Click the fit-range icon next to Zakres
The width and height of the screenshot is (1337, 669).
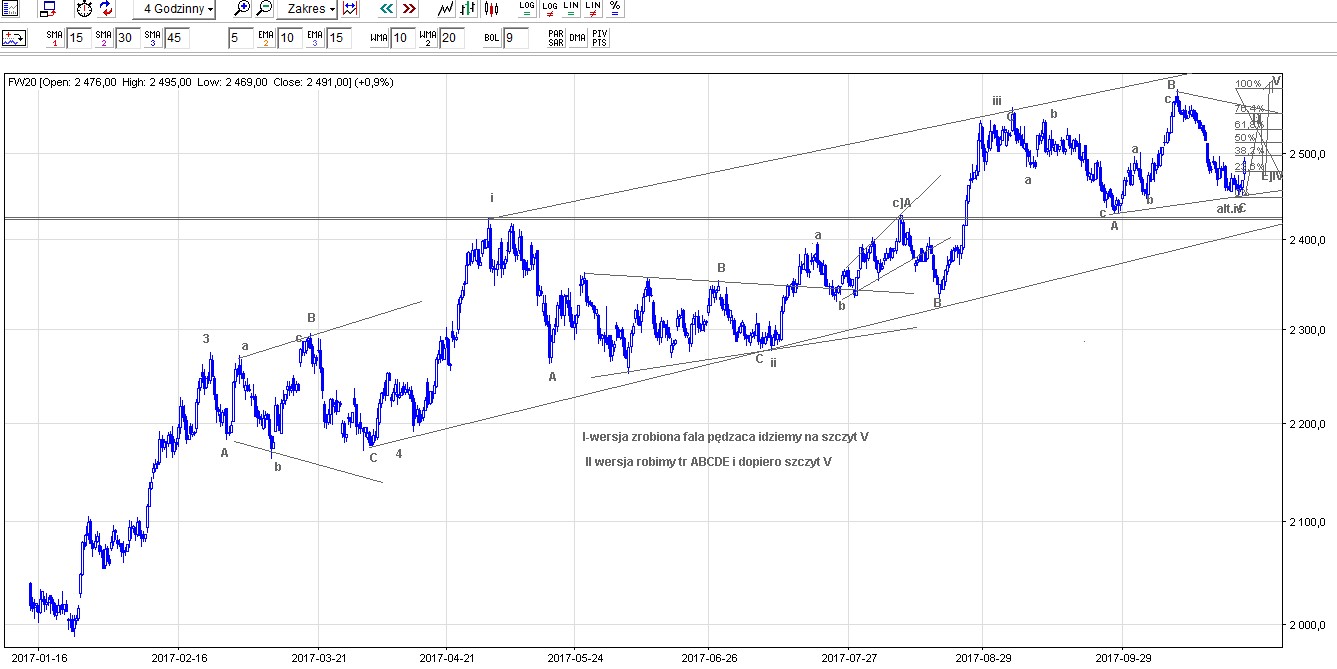pos(350,9)
